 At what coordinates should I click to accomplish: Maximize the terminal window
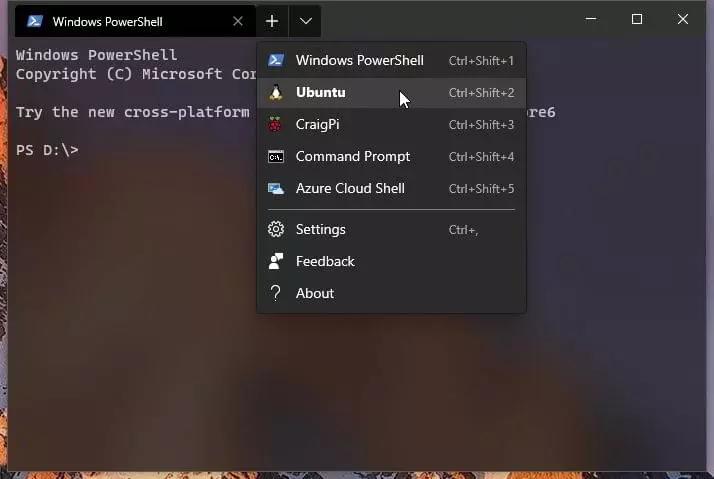click(637, 19)
